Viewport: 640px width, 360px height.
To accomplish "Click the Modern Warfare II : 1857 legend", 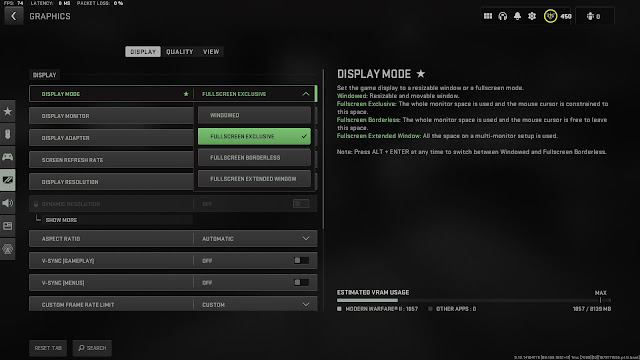I will point(378,309).
